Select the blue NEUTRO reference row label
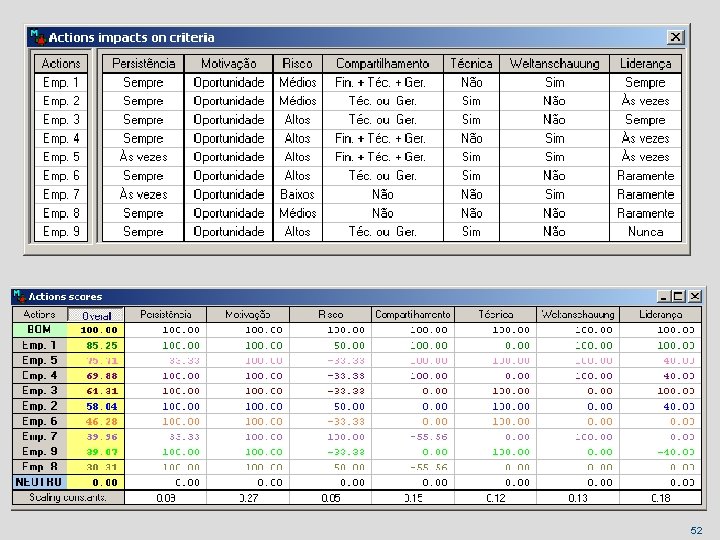Screen dimensions: 720x540 point(40,483)
